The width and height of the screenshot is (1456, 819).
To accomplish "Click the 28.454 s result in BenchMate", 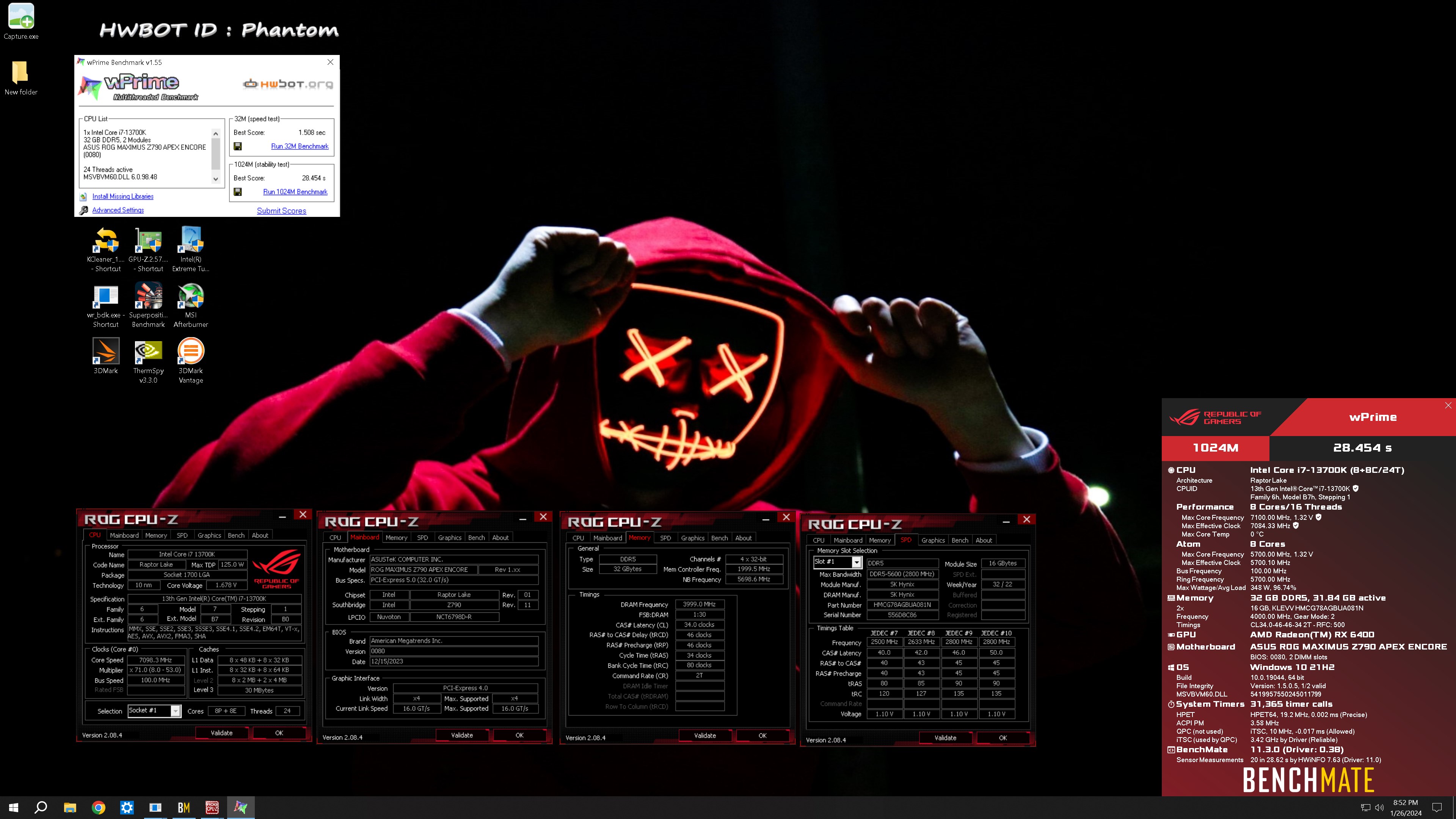I will point(1362,448).
